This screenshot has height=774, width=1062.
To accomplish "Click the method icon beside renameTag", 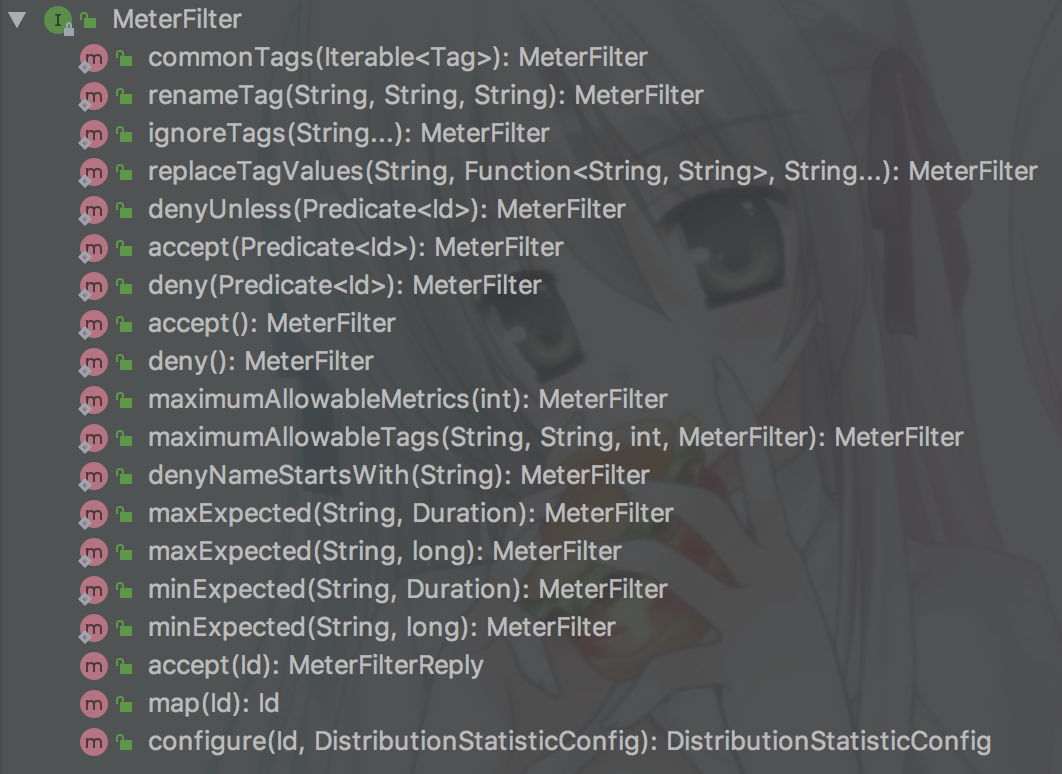I will (x=93, y=96).
